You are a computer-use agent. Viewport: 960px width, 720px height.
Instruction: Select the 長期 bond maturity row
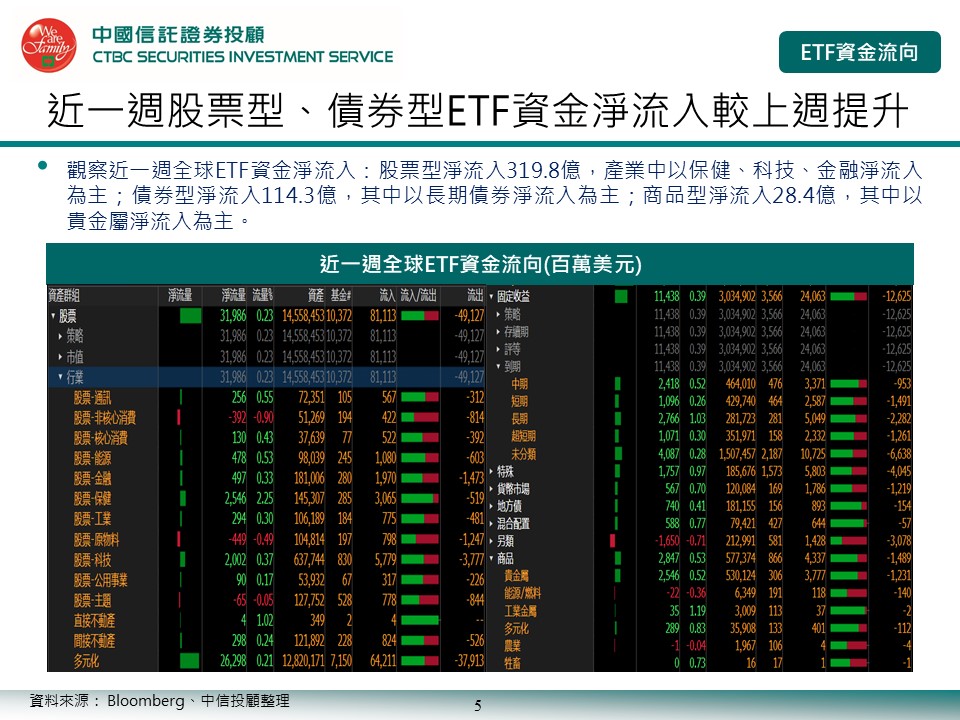pos(520,418)
